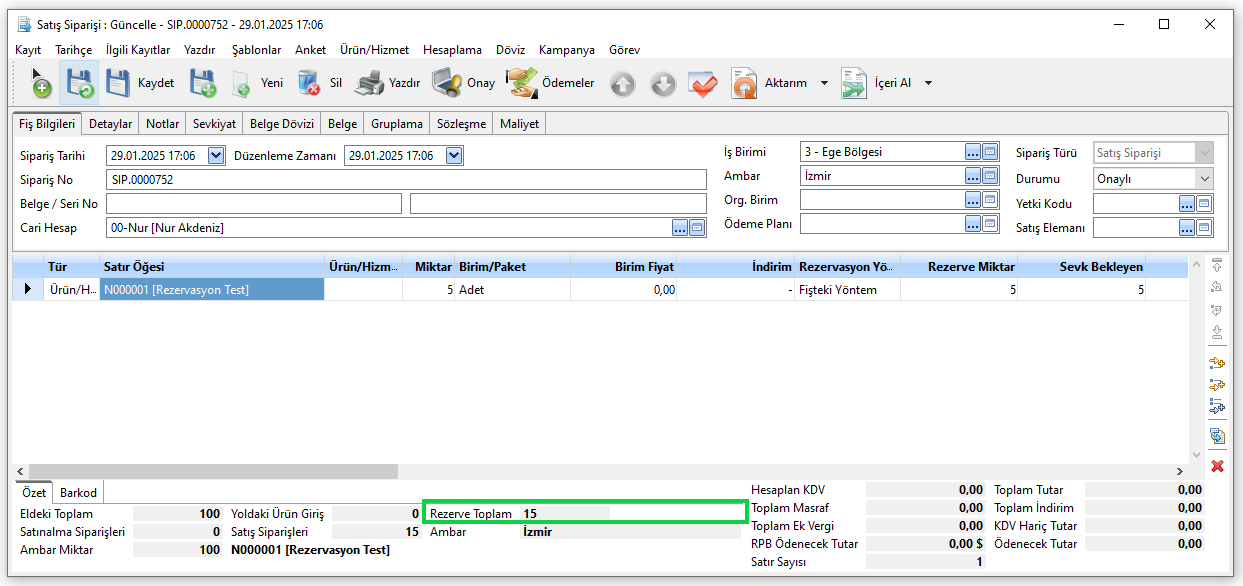Open Ödemeler payments
The height and width of the screenshot is (586, 1243).
pos(550,83)
